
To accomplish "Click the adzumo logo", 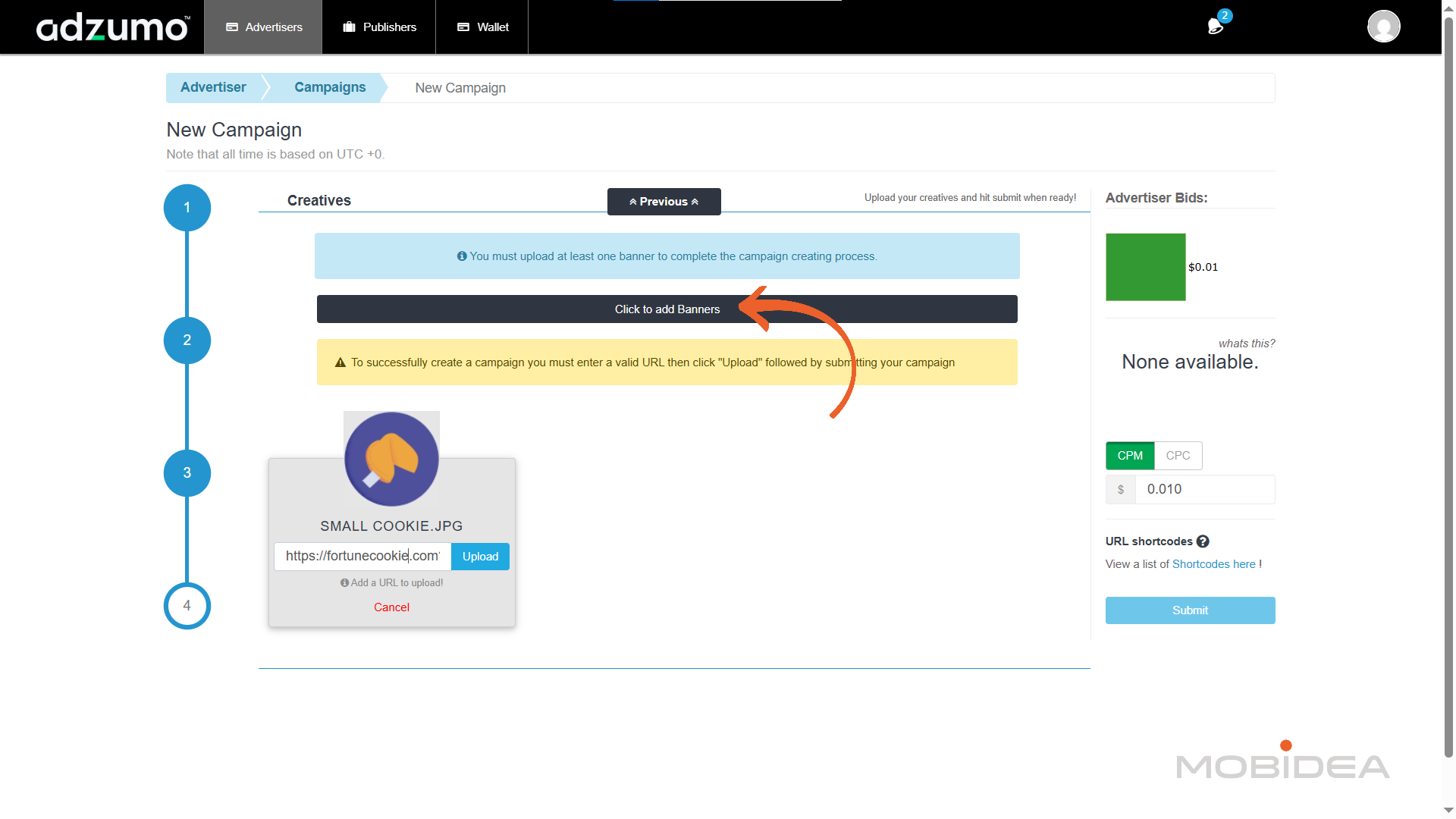I will [x=113, y=27].
